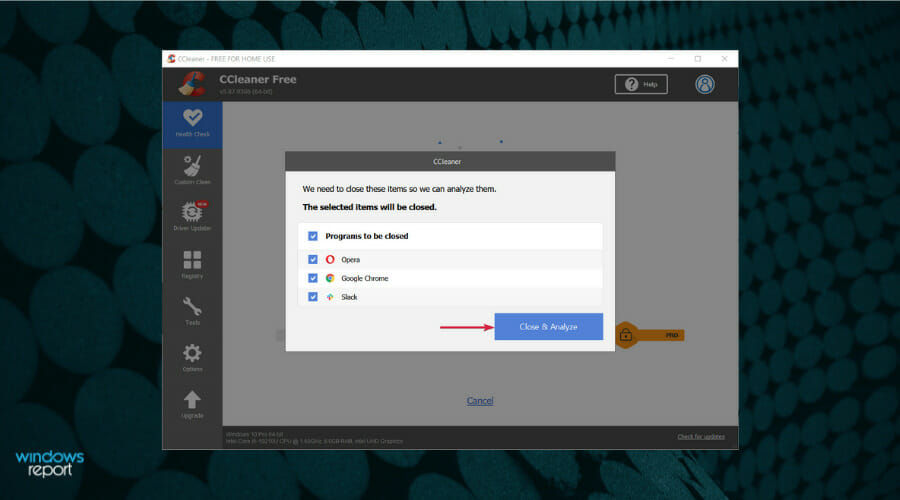Uncheck the Opera checkbox
The height and width of the screenshot is (500, 900).
point(313,259)
